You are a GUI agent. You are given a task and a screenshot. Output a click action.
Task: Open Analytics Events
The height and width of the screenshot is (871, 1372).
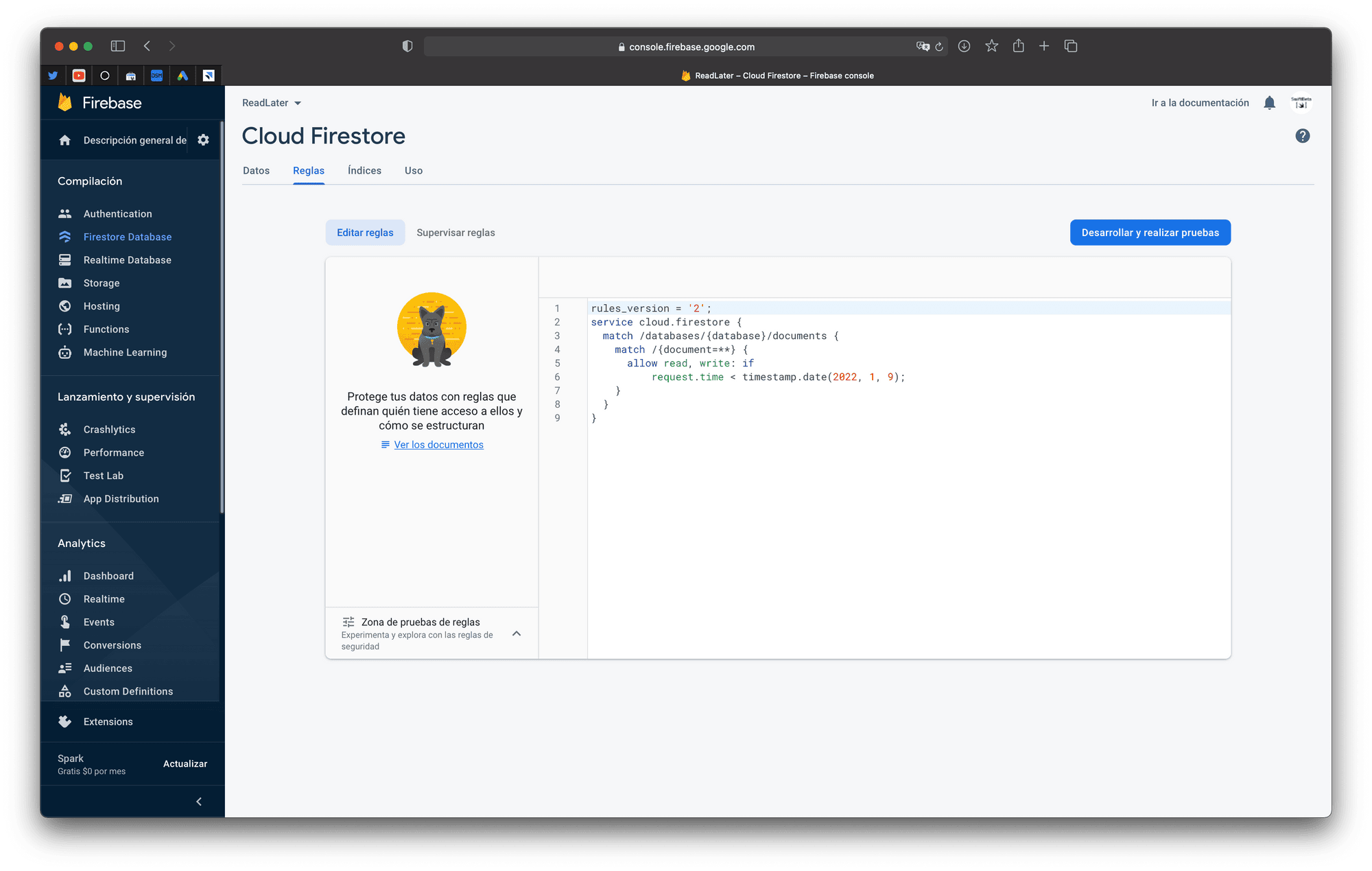(x=99, y=622)
